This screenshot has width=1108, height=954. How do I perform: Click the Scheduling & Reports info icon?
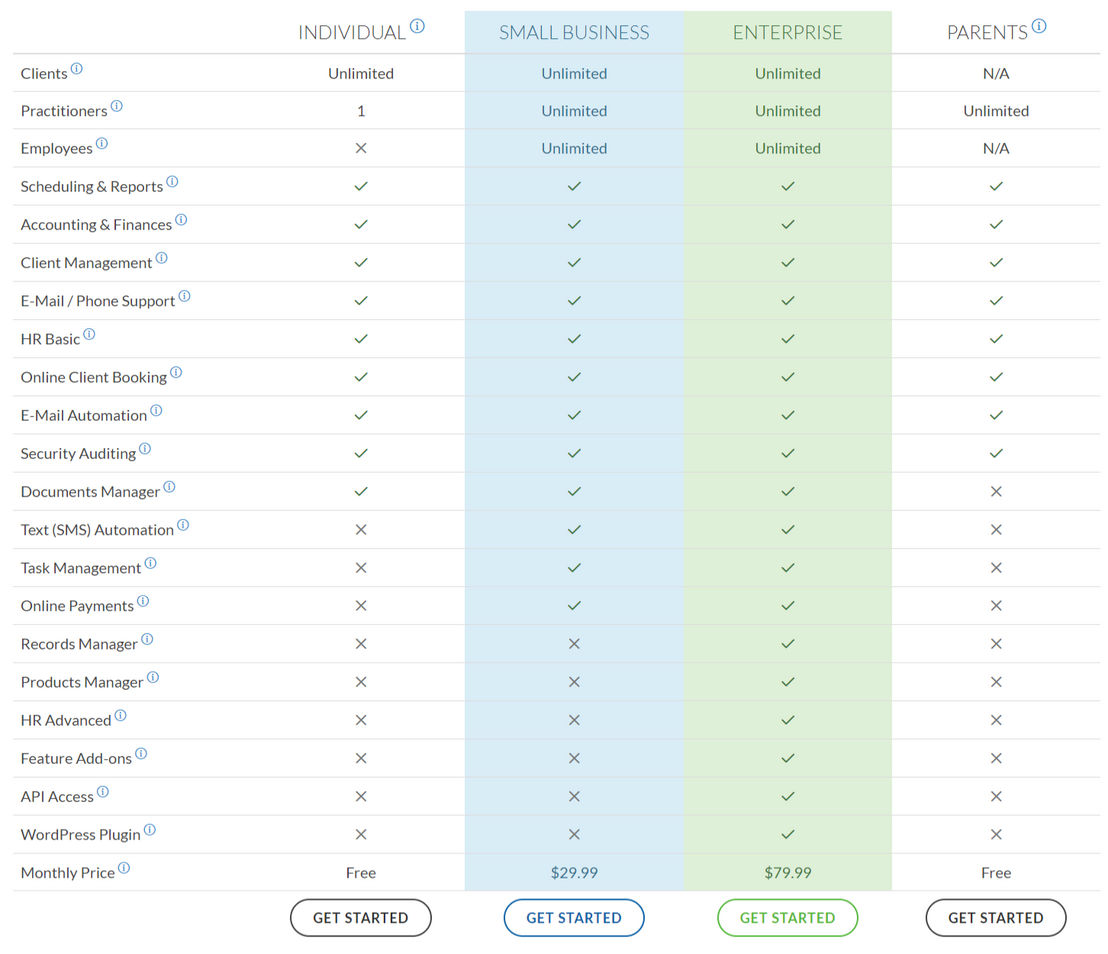point(172,182)
